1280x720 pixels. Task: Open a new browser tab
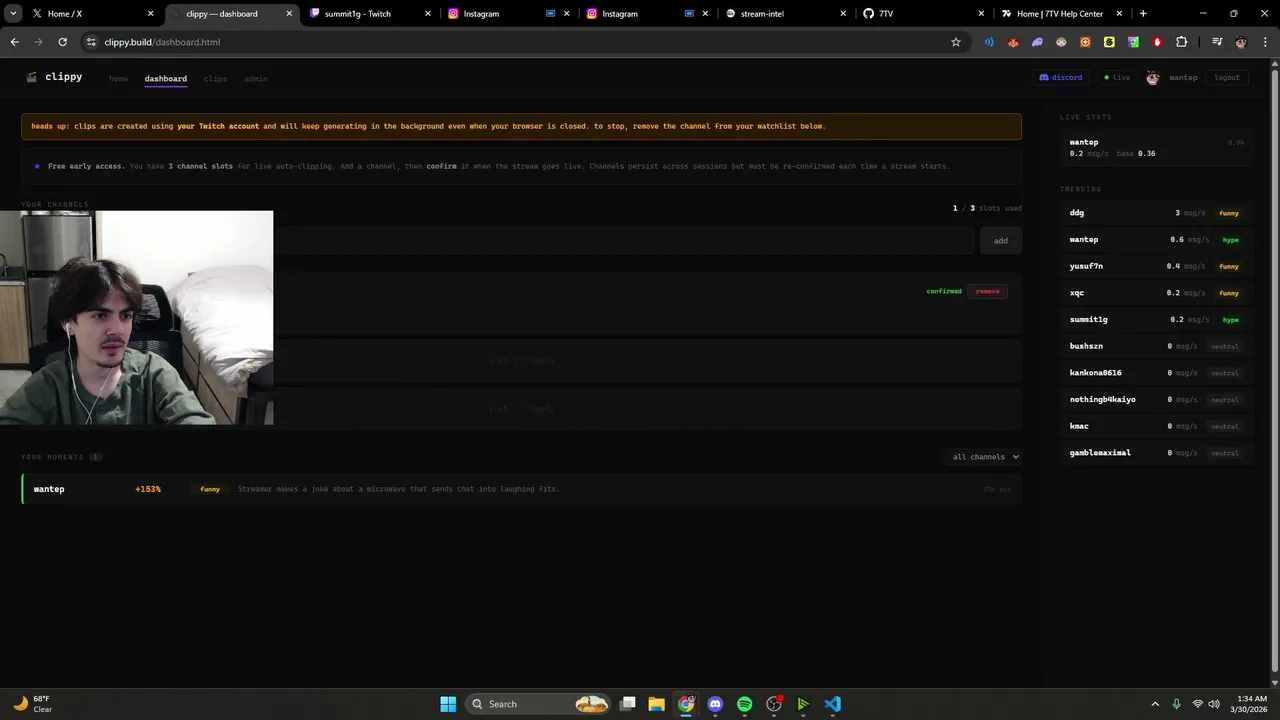tap(1143, 14)
